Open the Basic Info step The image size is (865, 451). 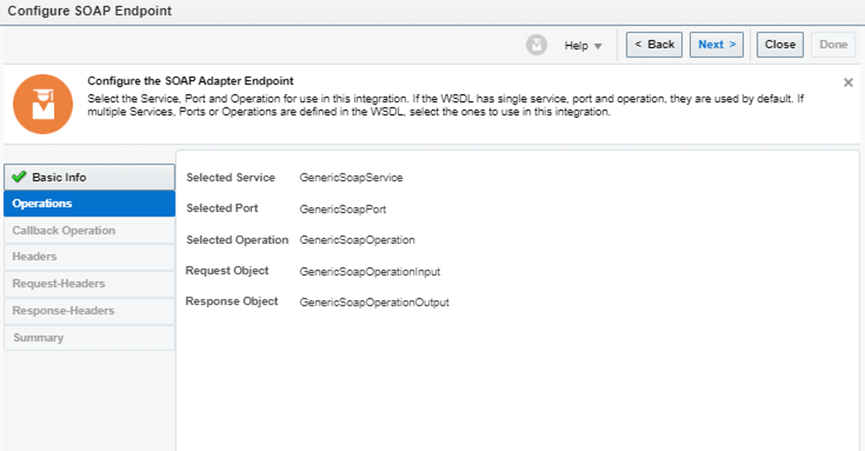click(89, 177)
